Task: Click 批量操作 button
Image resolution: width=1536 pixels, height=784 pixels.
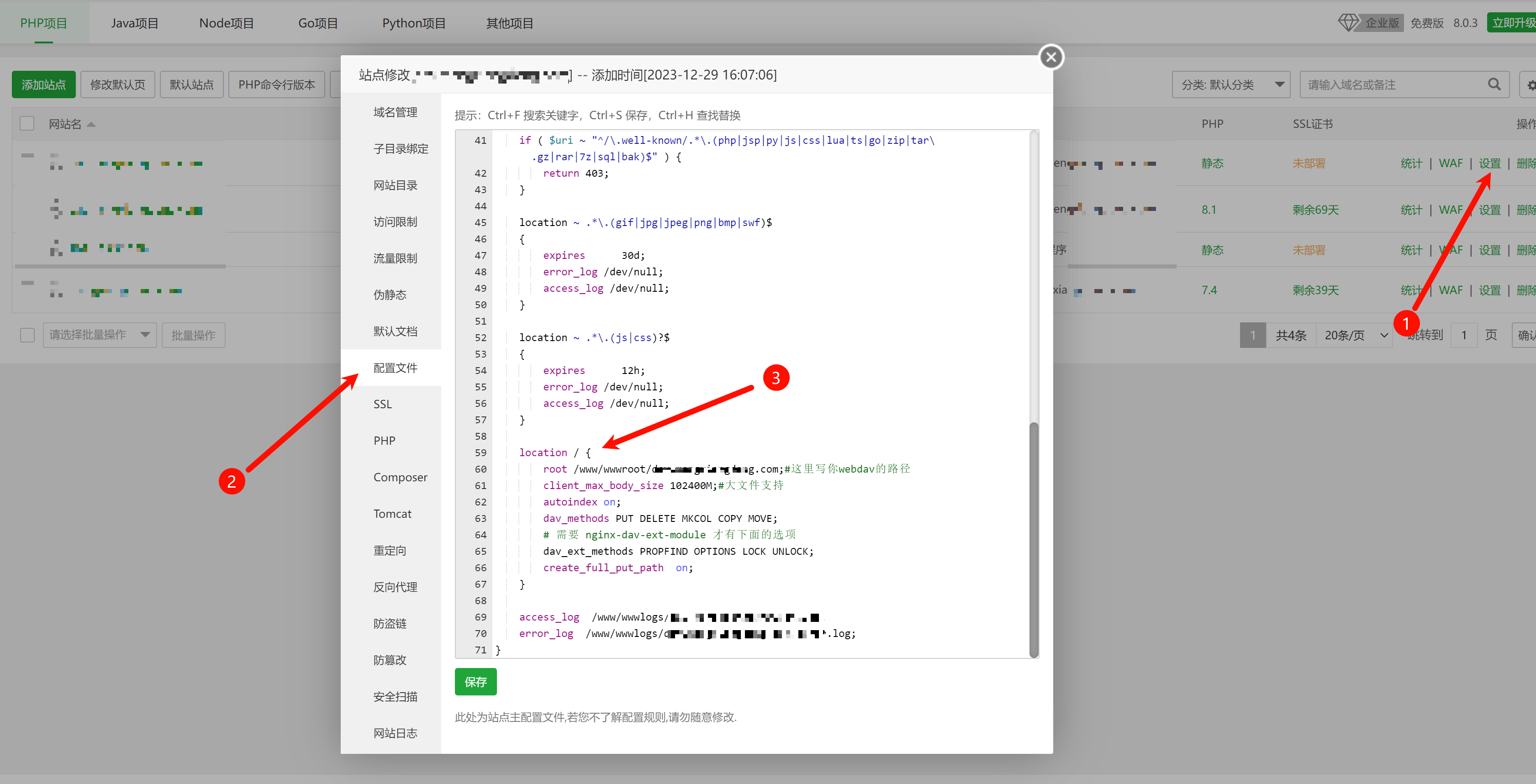Action: point(193,335)
